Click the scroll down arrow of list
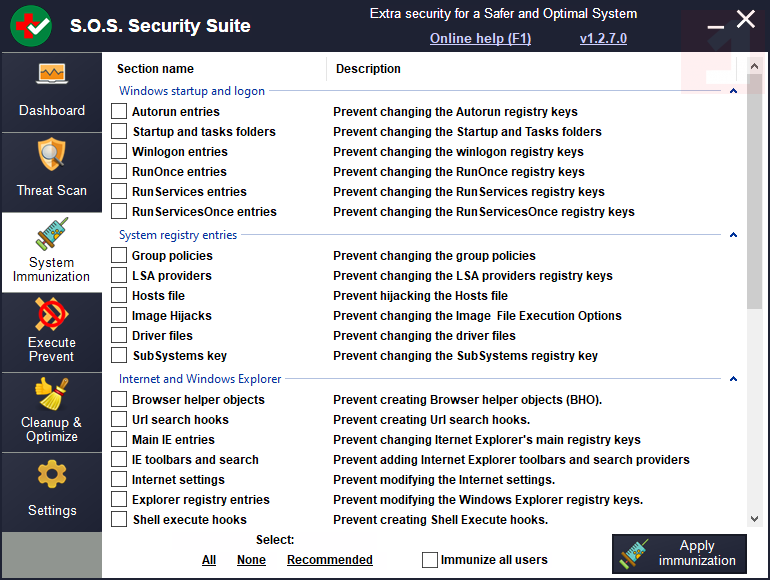Image resolution: width=770 pixels, height=580 pixels. (x=755, y=519)
